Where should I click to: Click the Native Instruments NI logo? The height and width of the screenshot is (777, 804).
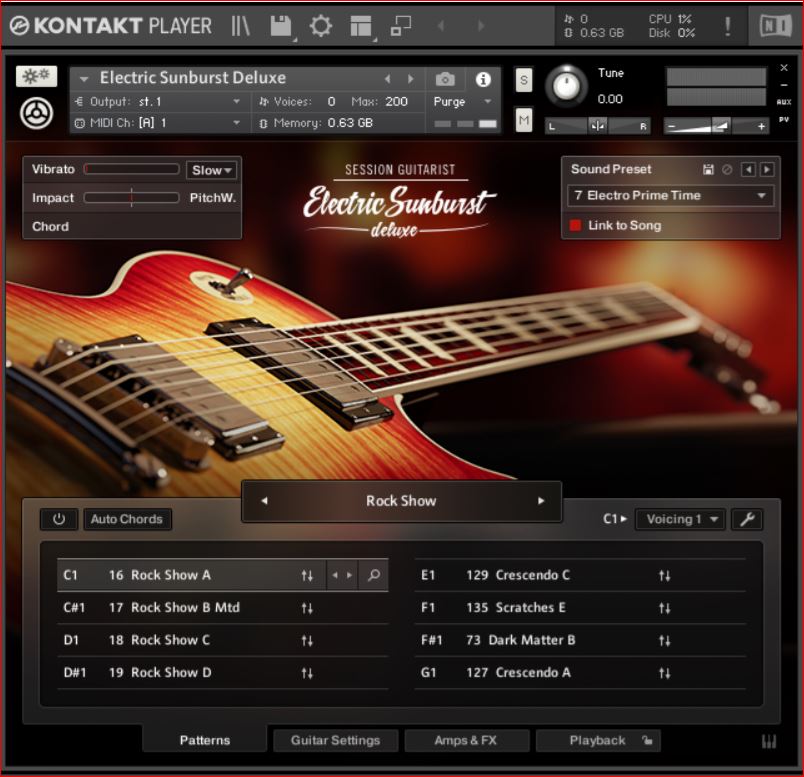tap(775, 26)
